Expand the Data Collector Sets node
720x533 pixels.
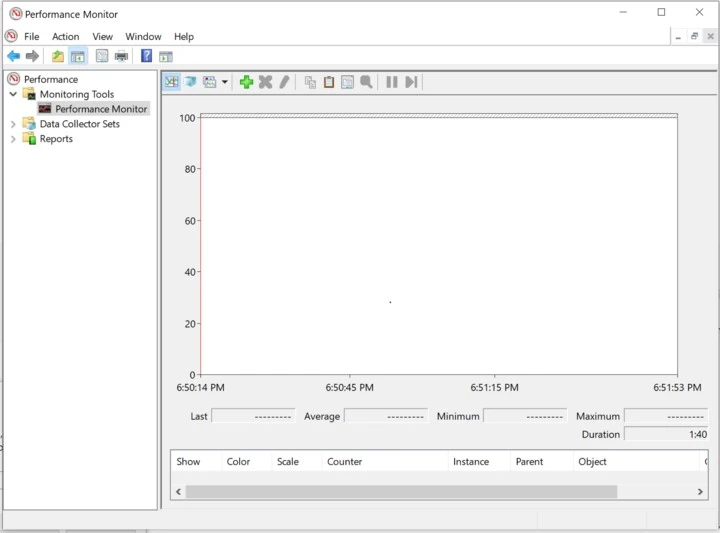pos(13,124)
